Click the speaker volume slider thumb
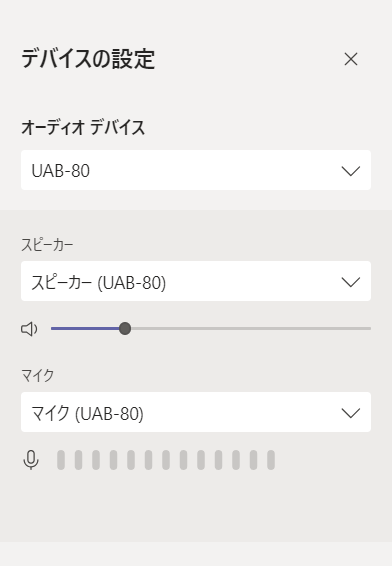 (x=125, y=328)
